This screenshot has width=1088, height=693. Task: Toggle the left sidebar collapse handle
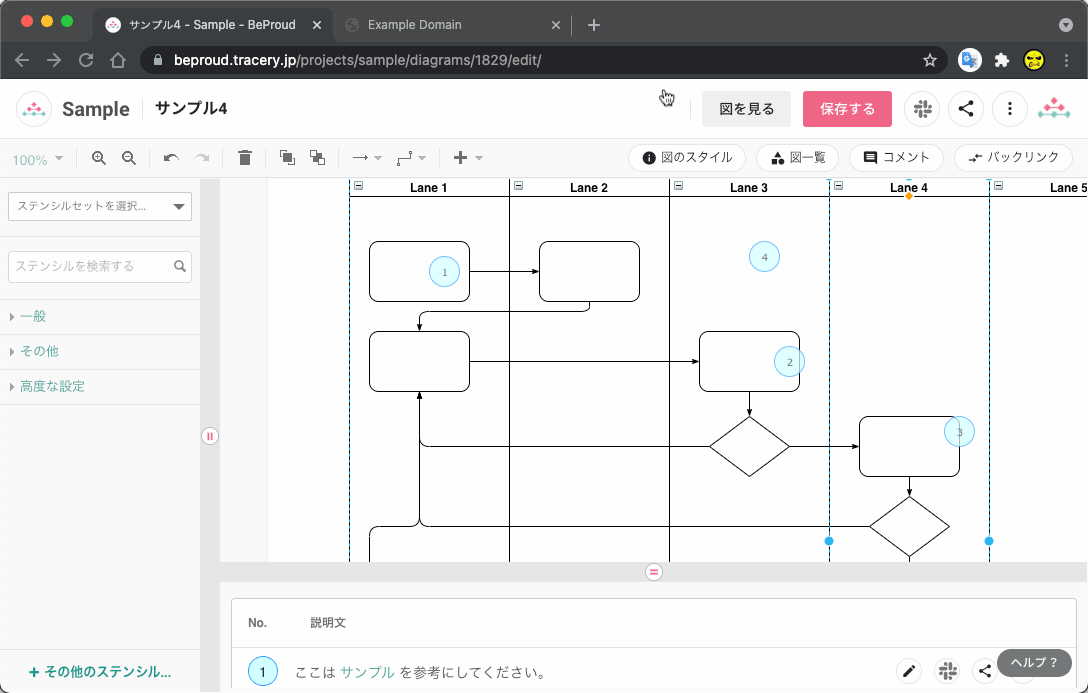pos(210,436)
